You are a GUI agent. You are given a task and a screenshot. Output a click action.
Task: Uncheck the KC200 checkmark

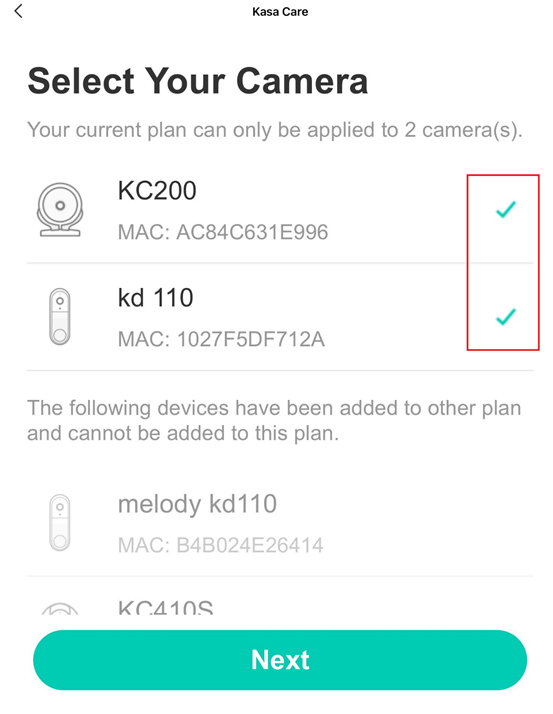(x=506, y=209)
